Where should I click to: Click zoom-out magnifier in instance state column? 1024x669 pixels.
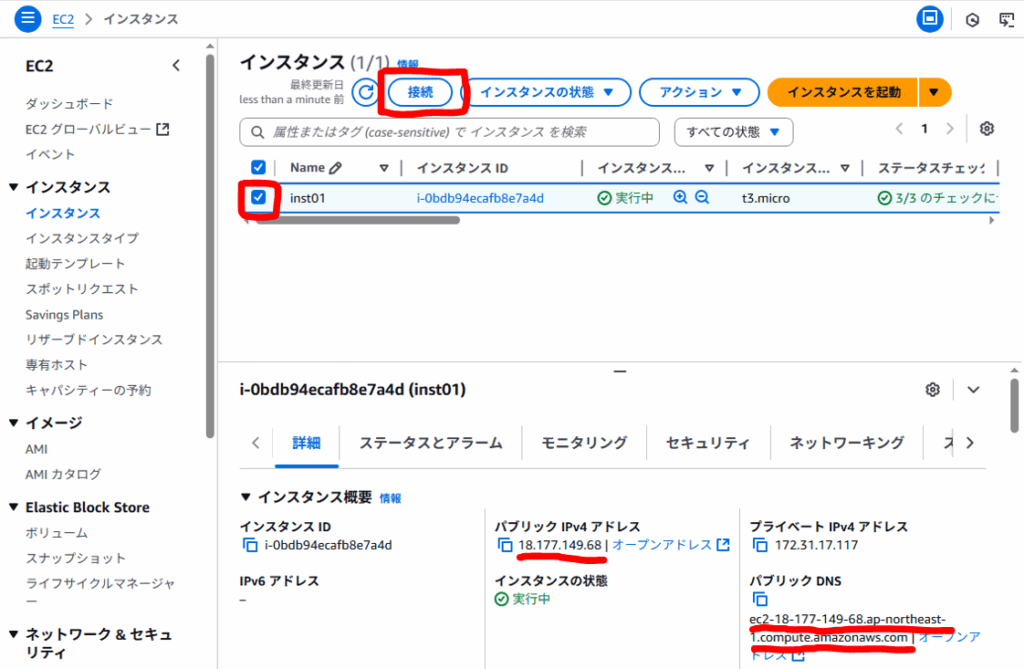702,198
